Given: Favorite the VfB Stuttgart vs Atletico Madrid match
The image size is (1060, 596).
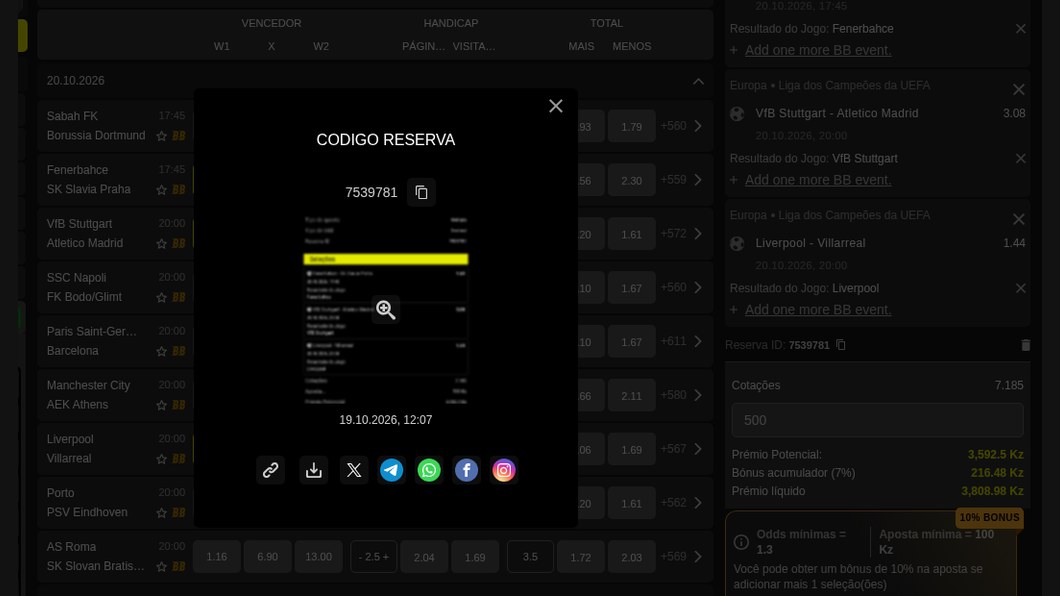Looking at the screenshot, I should [x=162, y=243].
